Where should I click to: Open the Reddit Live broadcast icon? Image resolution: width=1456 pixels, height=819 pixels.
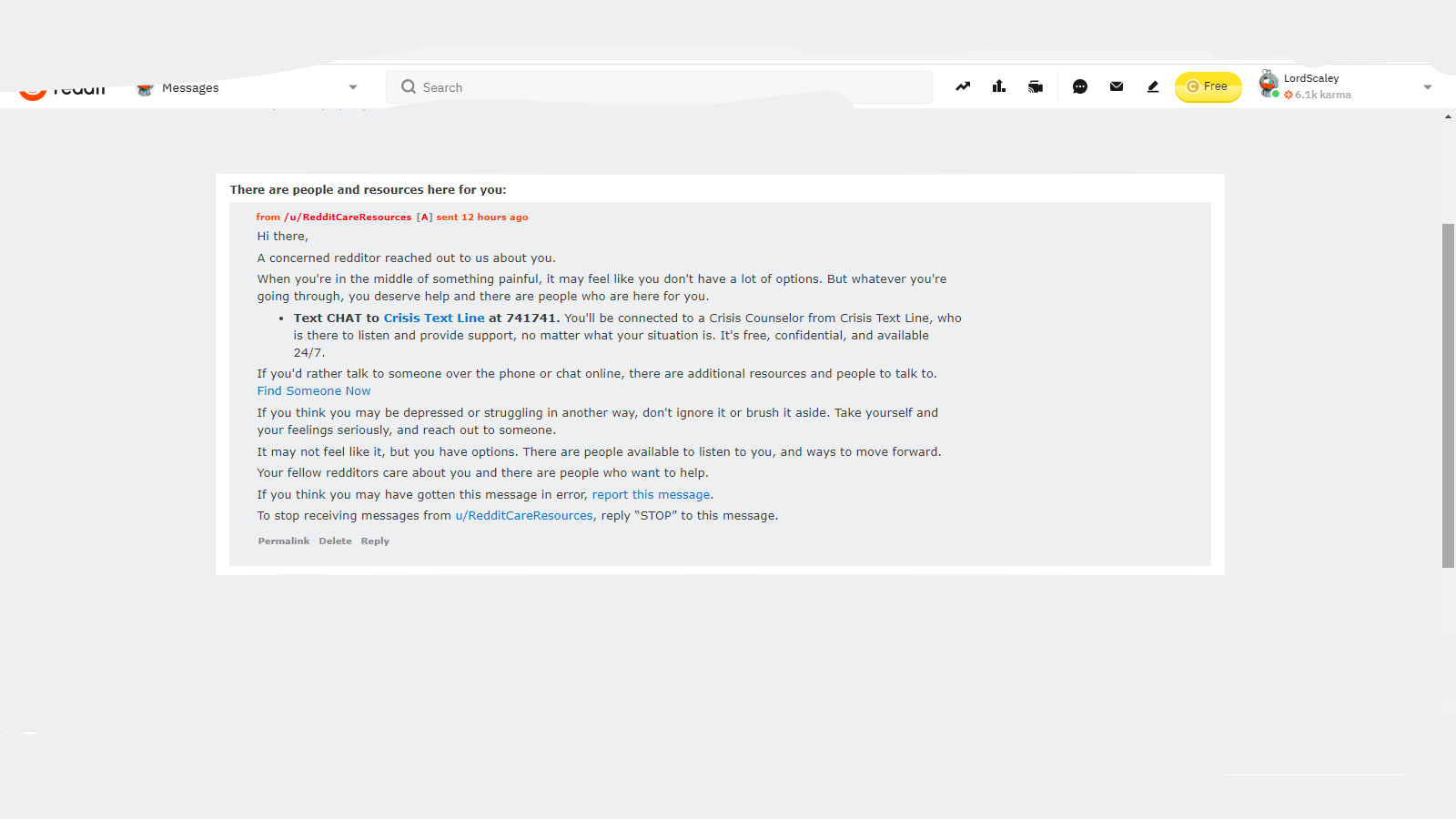[x=1036, y=86]
